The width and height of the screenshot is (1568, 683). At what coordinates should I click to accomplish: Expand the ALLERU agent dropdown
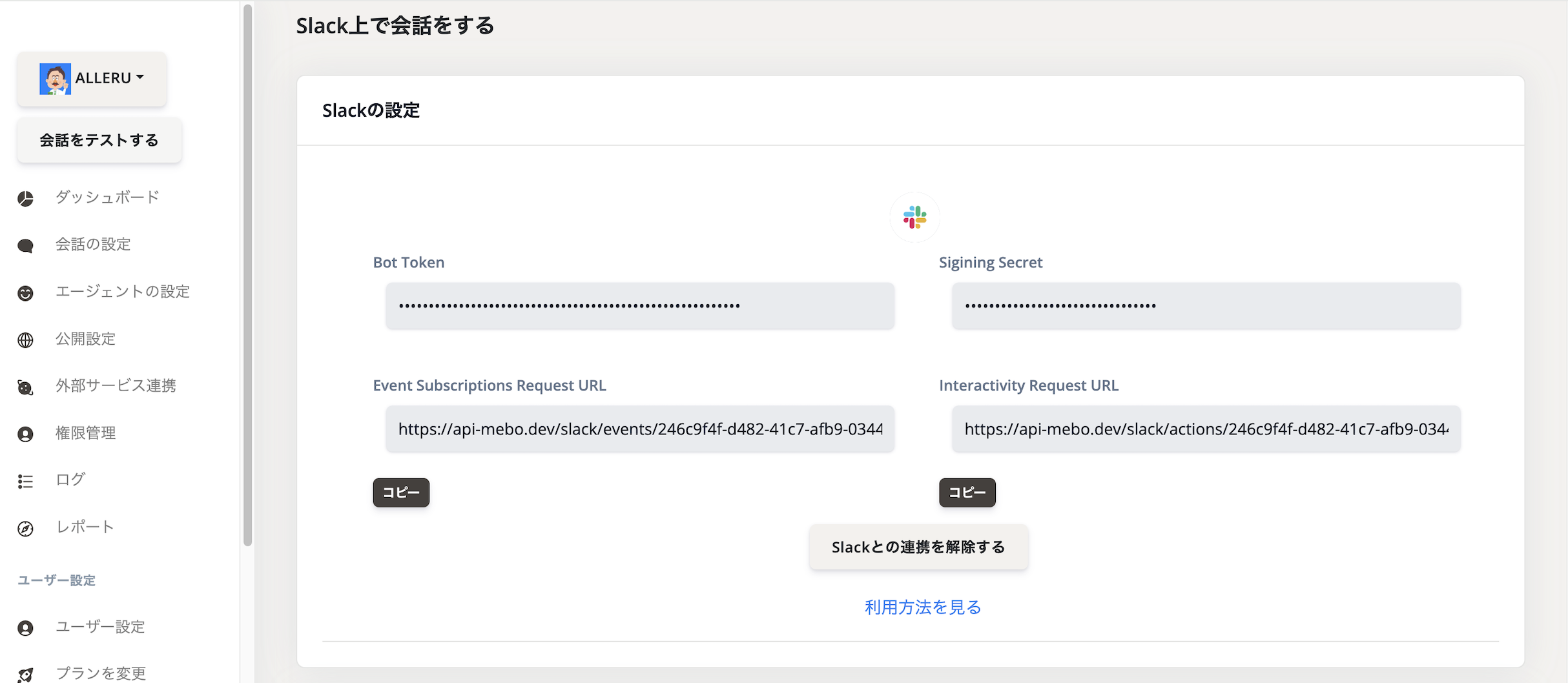point(92,79)
